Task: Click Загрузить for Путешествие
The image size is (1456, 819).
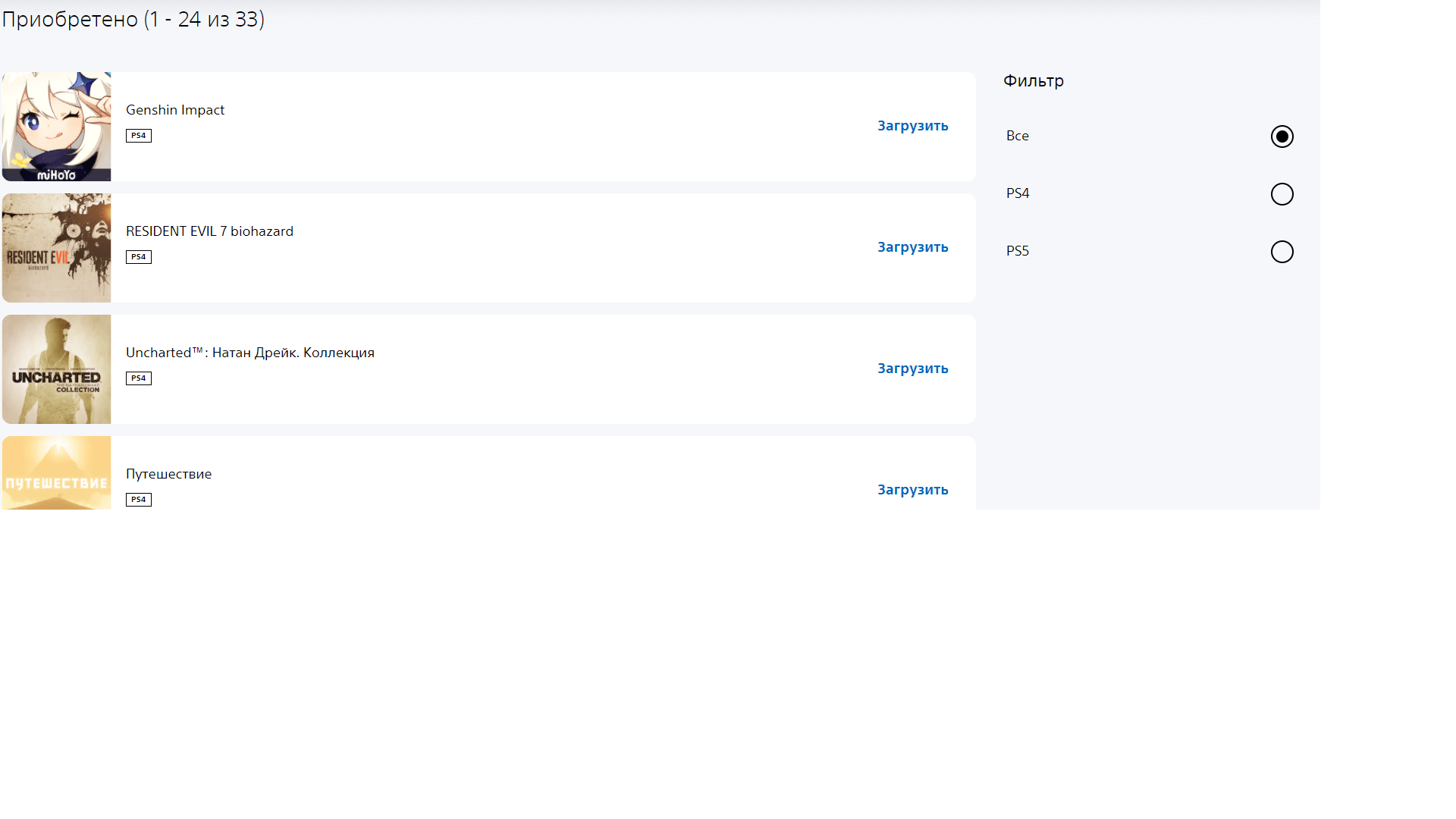Action: coord(913,490)
